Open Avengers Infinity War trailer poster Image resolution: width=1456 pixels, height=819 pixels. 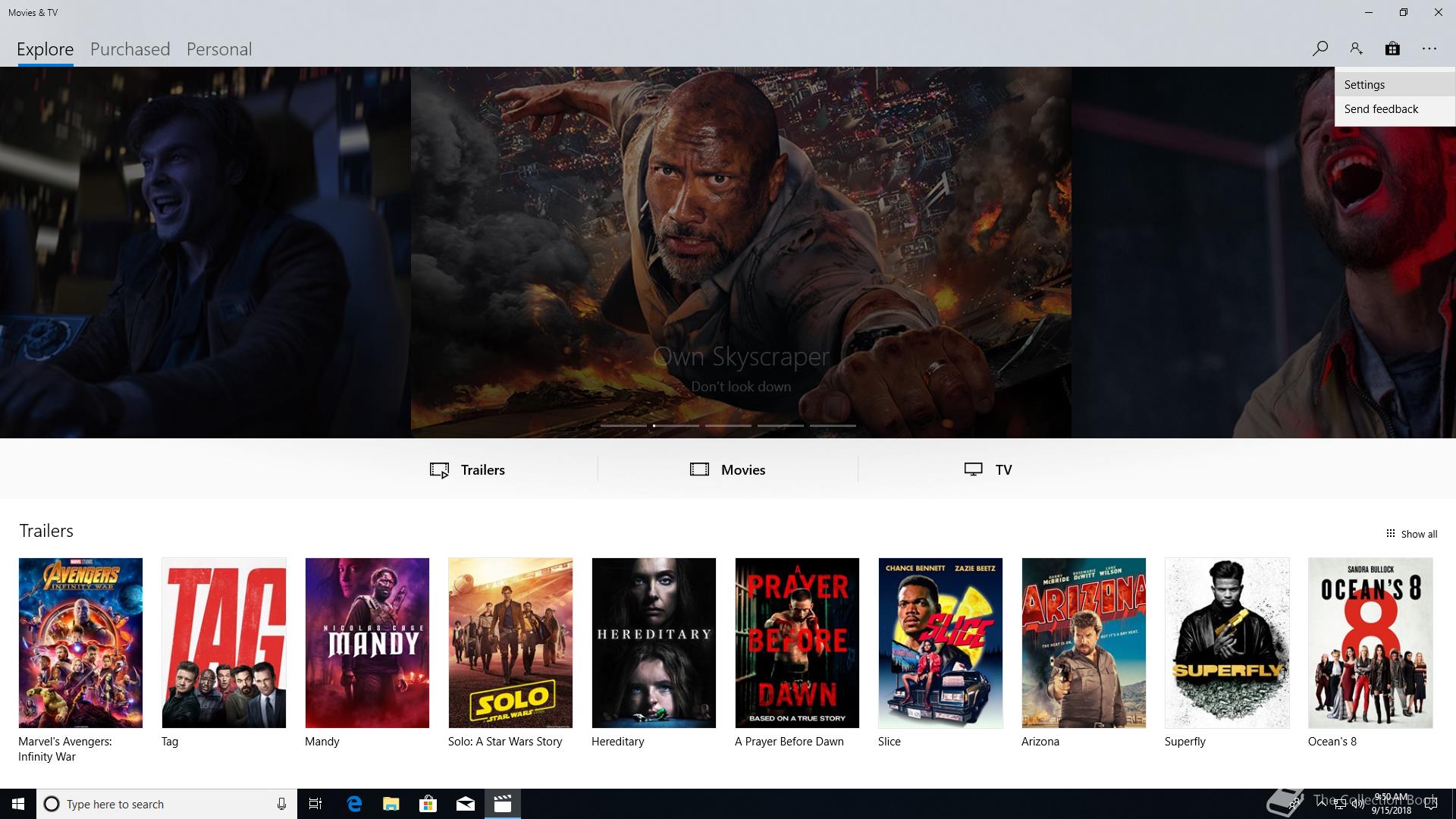(x=80, y=643)
